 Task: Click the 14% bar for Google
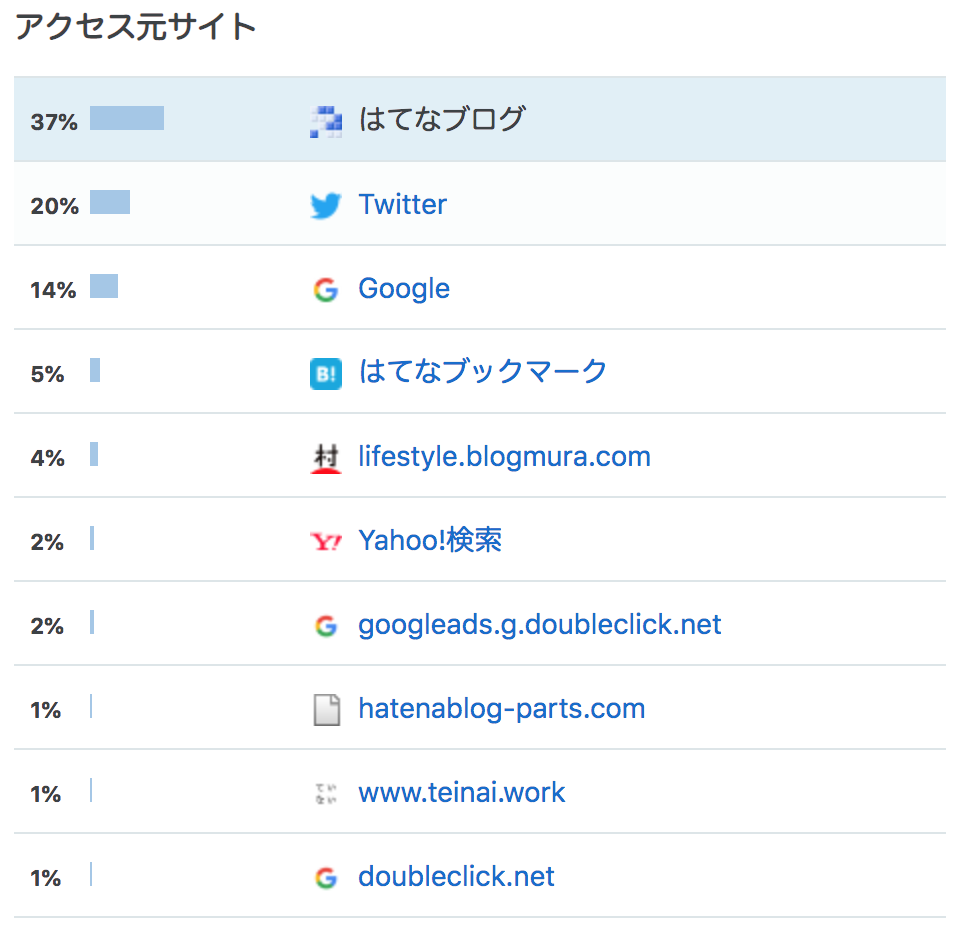(x=104, y=286)
